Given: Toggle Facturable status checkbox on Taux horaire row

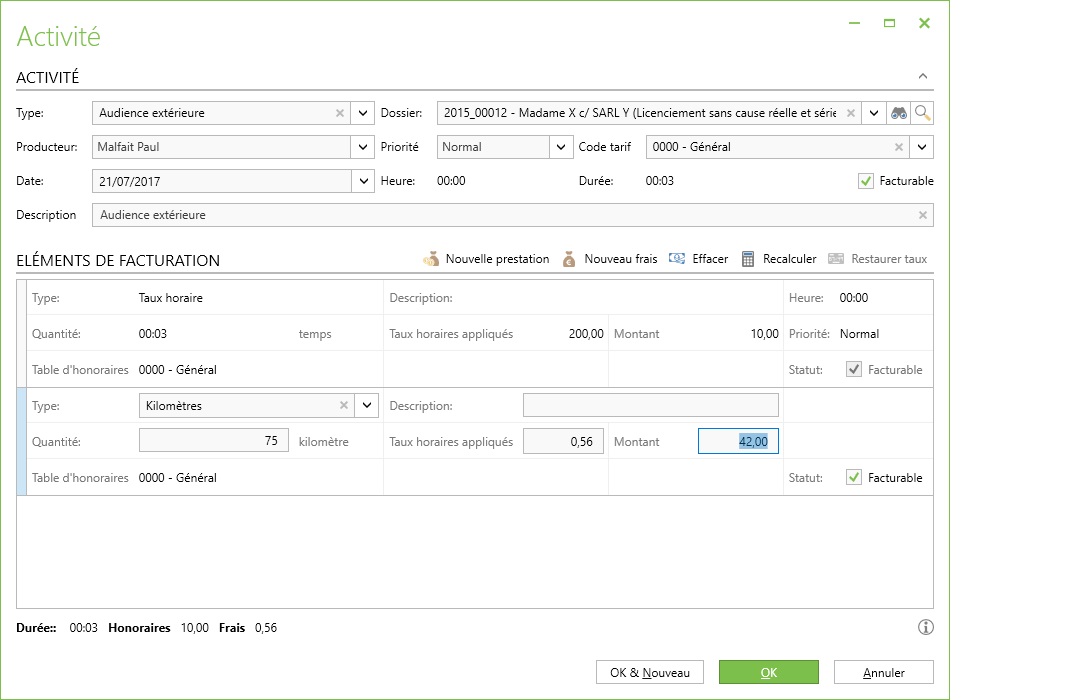Looking at the screenshot, I should tap(853, 370).
